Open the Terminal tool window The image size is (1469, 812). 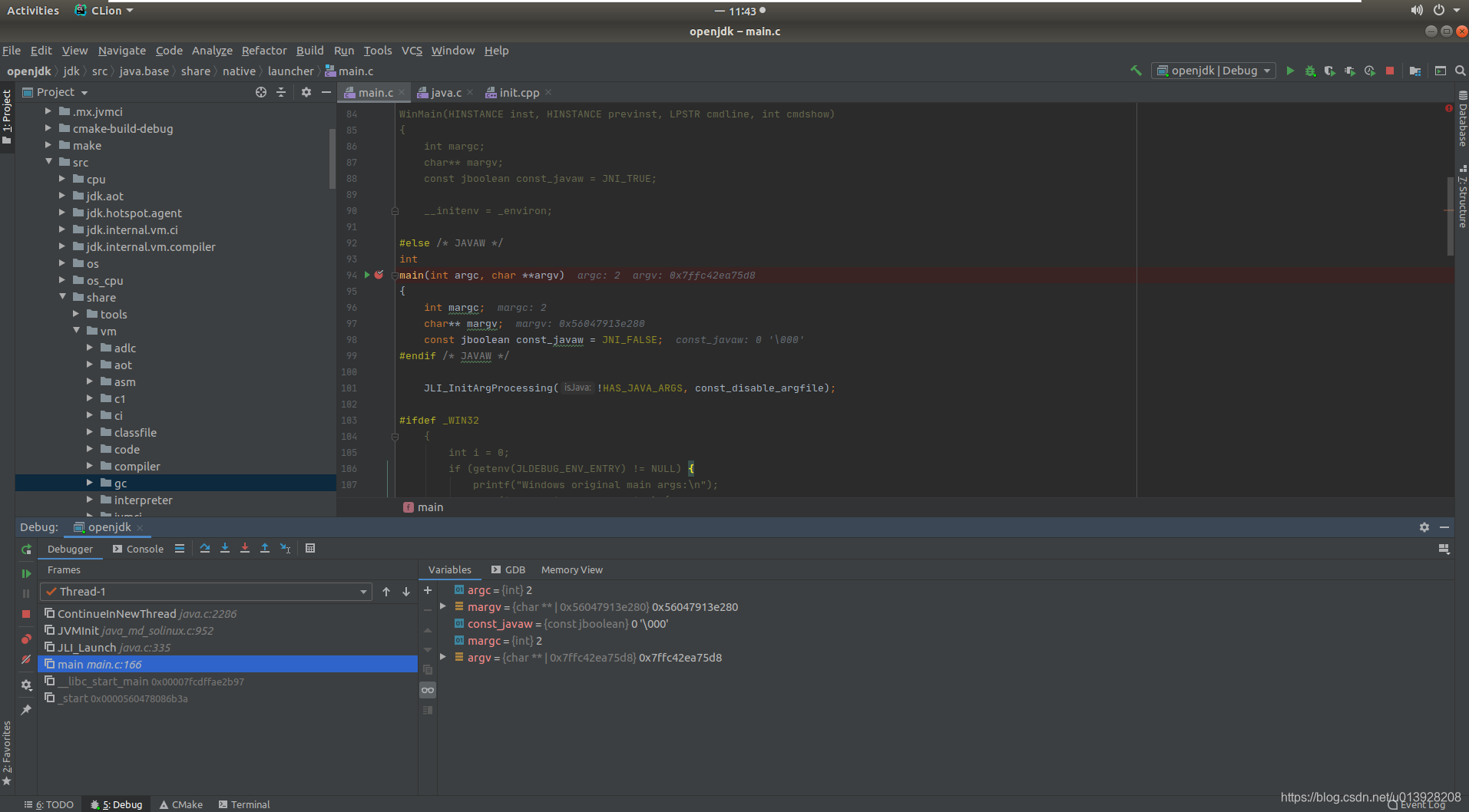(244, 804)
